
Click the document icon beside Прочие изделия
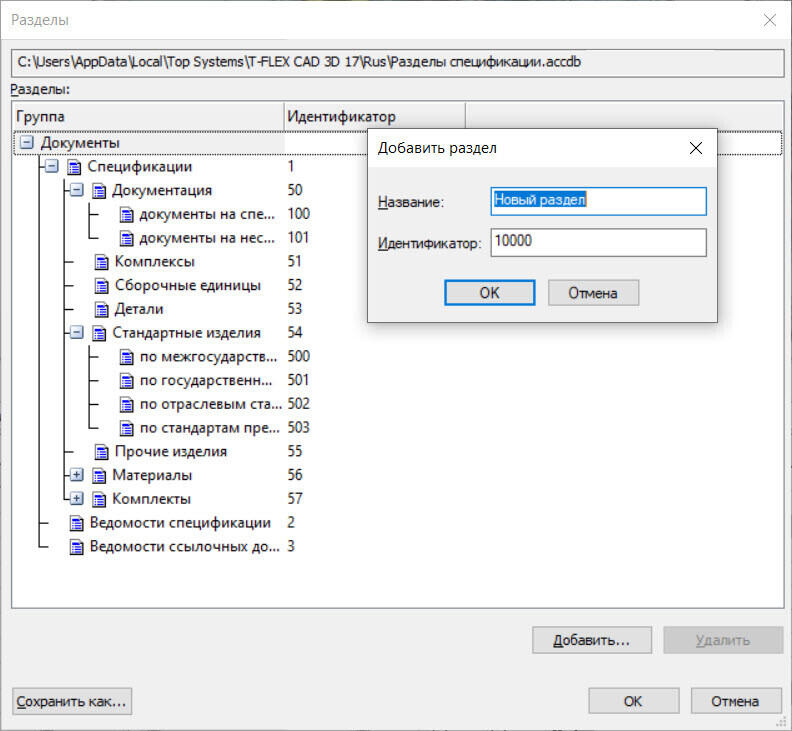click(102, 452)
